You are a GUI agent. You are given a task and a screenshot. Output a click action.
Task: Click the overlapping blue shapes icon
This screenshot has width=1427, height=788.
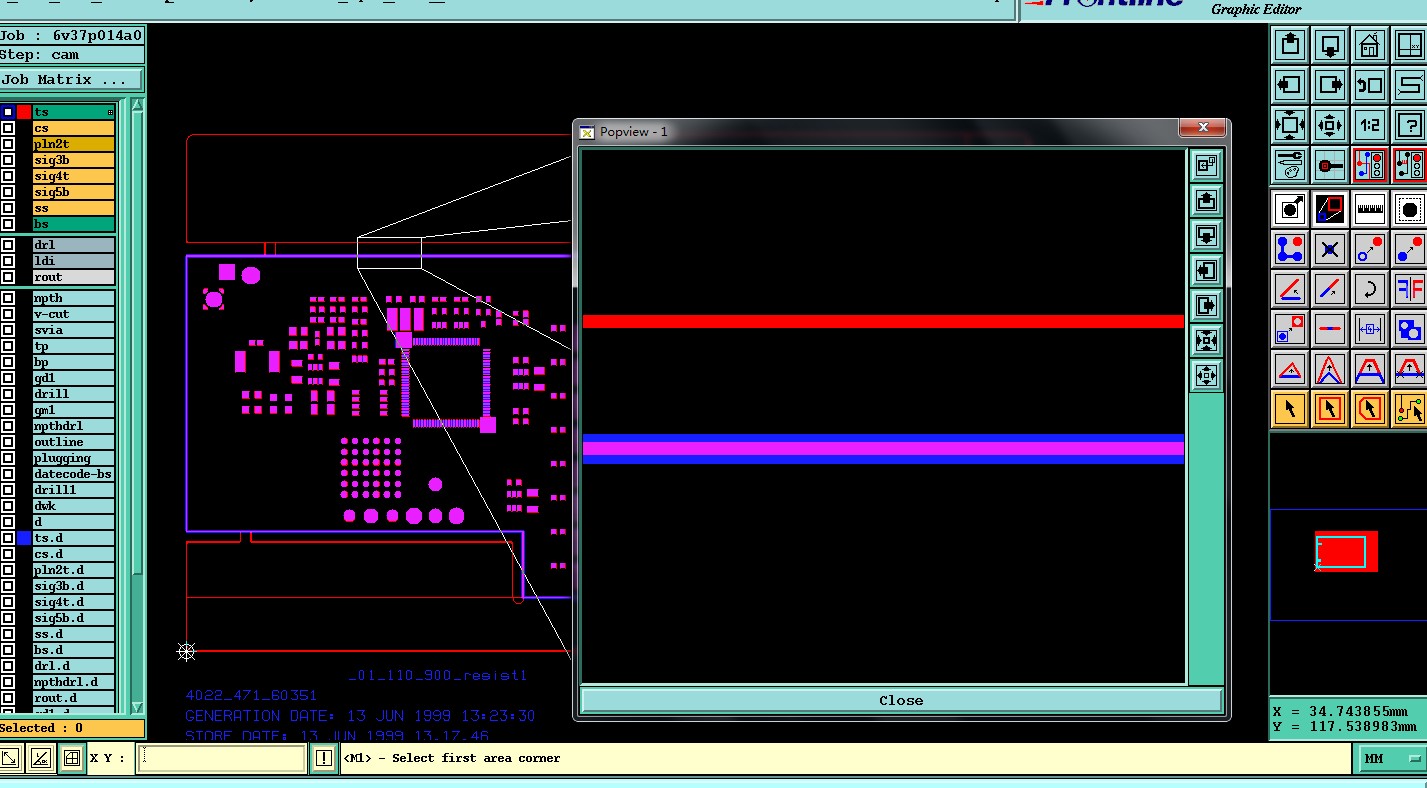1409,329
